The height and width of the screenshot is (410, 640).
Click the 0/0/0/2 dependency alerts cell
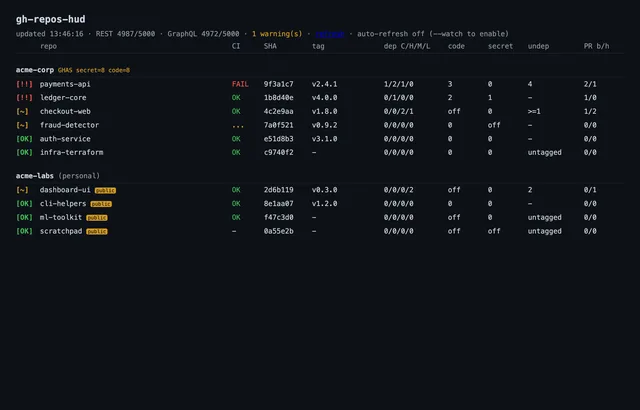click(x=398, y=190)
